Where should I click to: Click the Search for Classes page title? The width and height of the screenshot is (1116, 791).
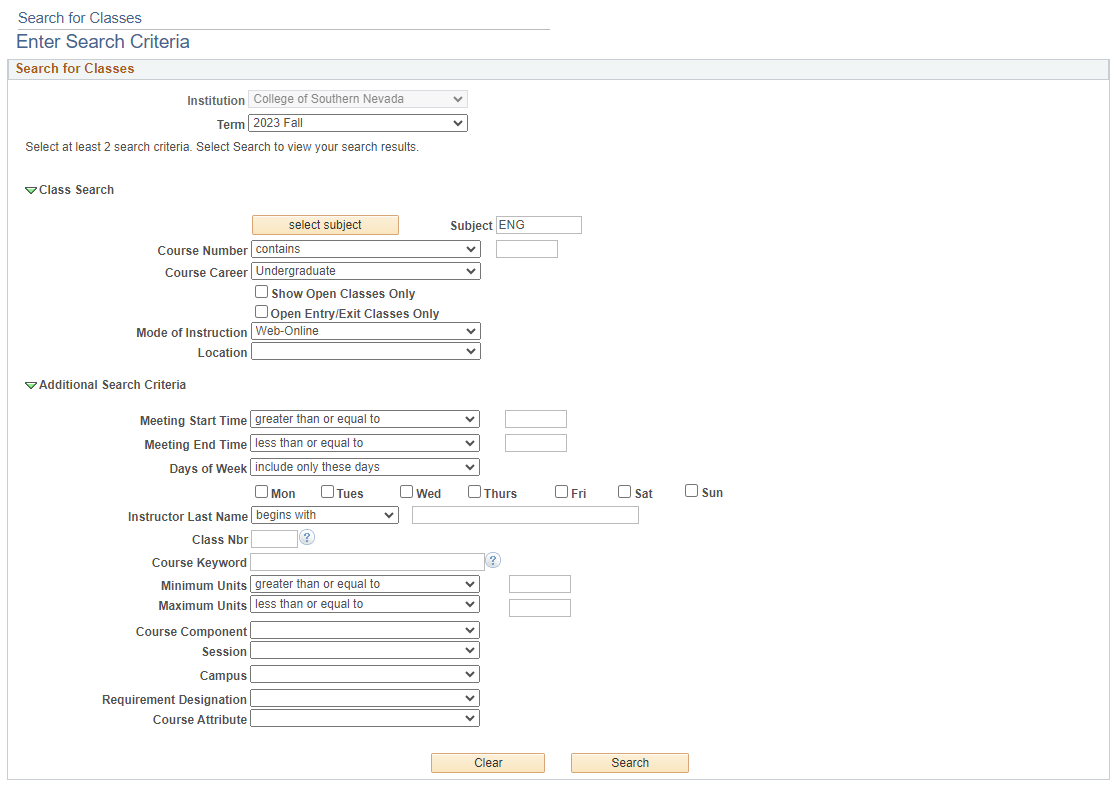click(80, 18)
